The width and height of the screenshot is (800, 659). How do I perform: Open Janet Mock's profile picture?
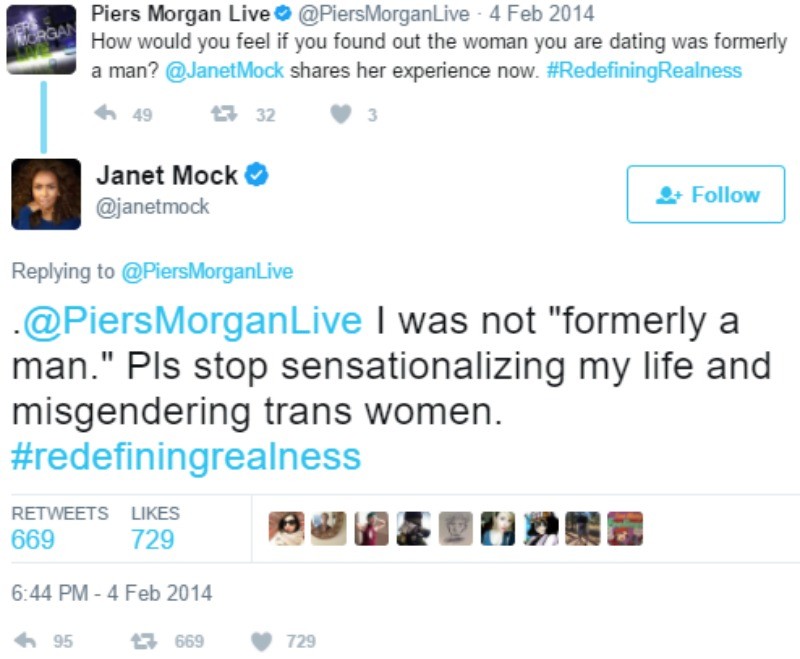[x=46, y=194]
